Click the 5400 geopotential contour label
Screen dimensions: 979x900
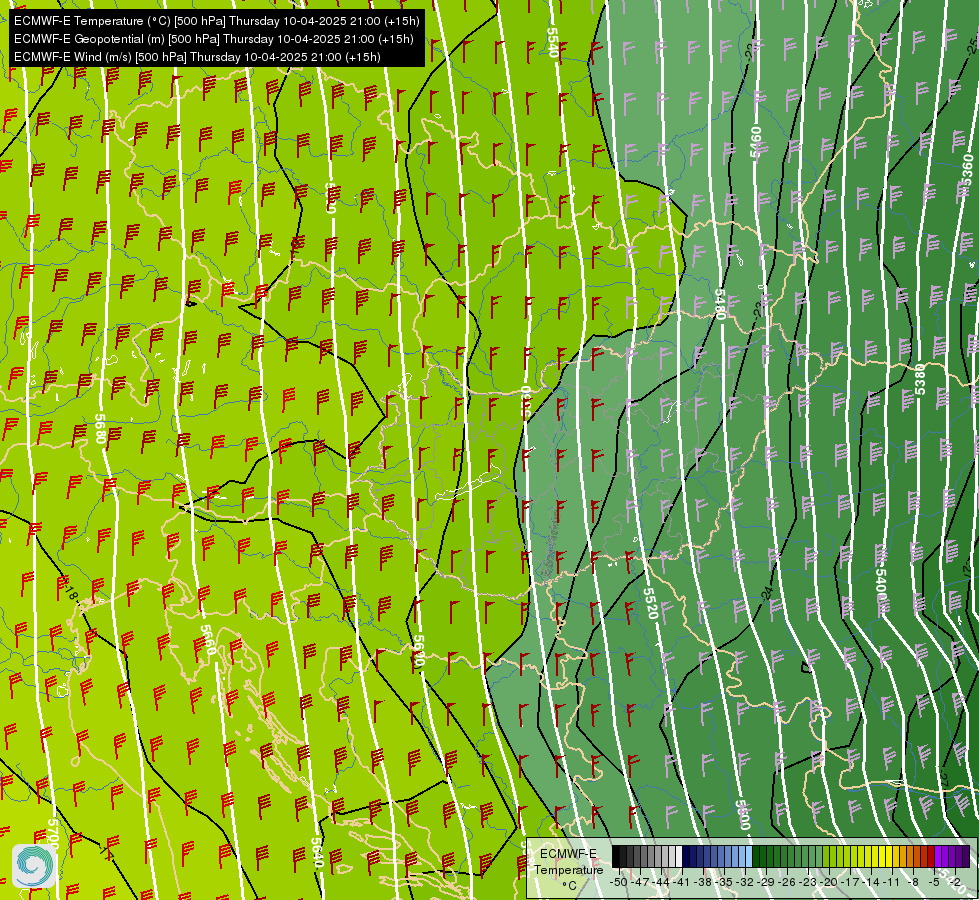click(880, 583)
